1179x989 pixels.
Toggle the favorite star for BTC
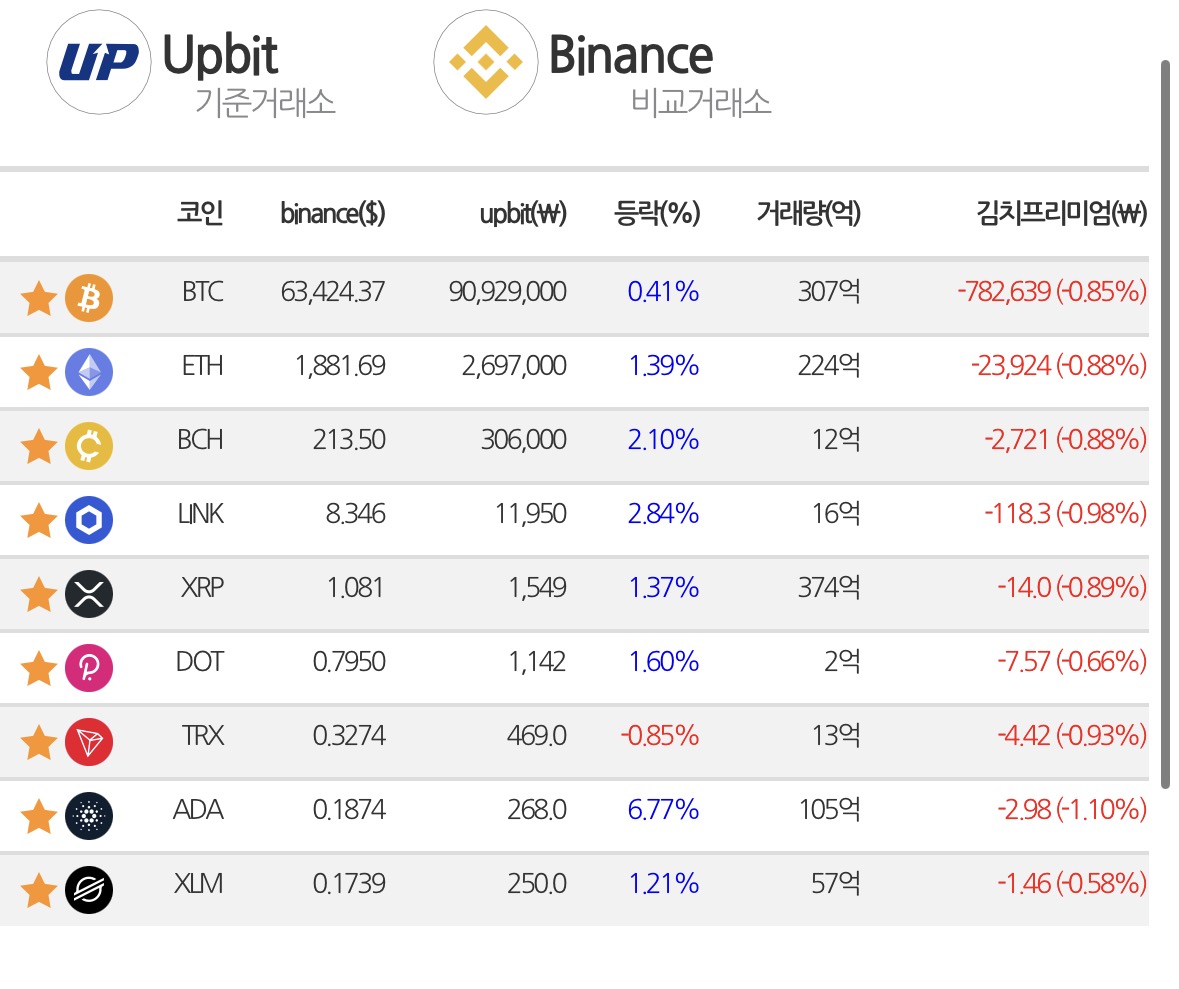(38, 299)
